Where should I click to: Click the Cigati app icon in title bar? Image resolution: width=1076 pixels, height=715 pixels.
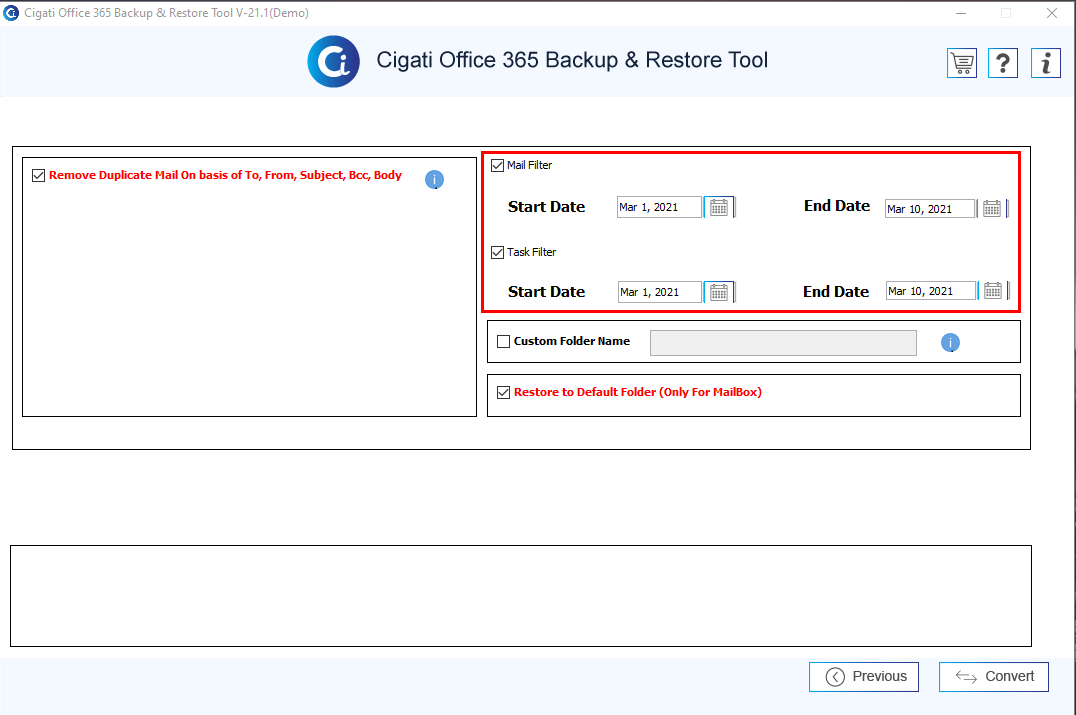pos(11,13)
